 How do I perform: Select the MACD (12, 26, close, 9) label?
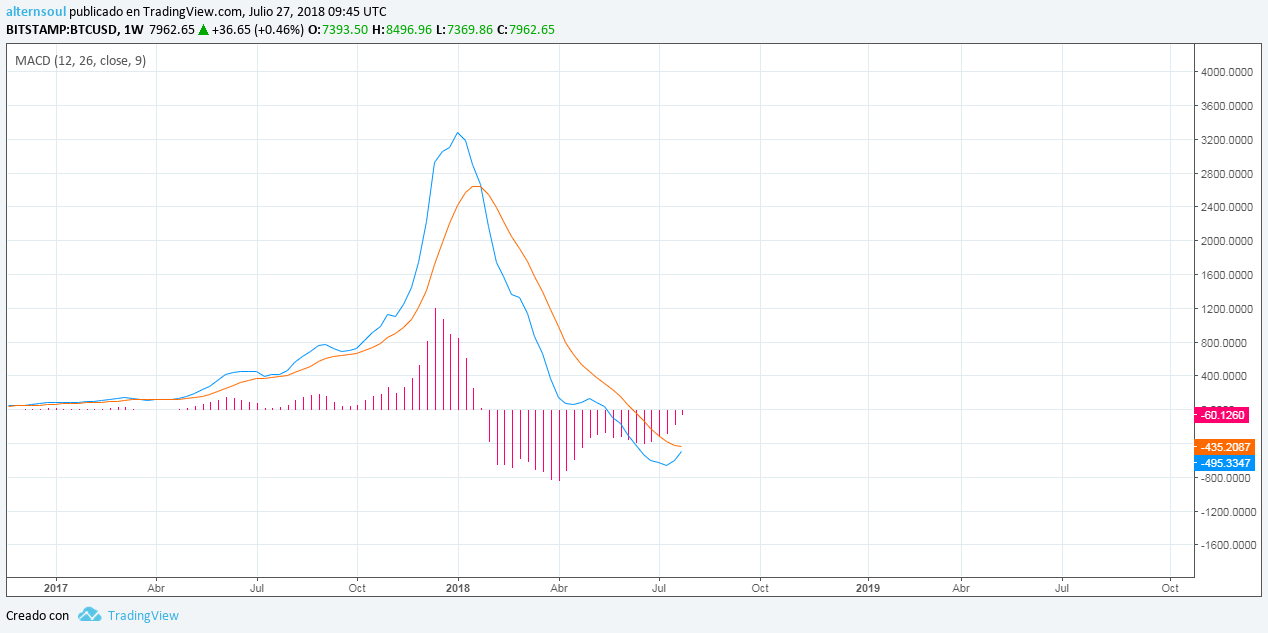point(81,61)
